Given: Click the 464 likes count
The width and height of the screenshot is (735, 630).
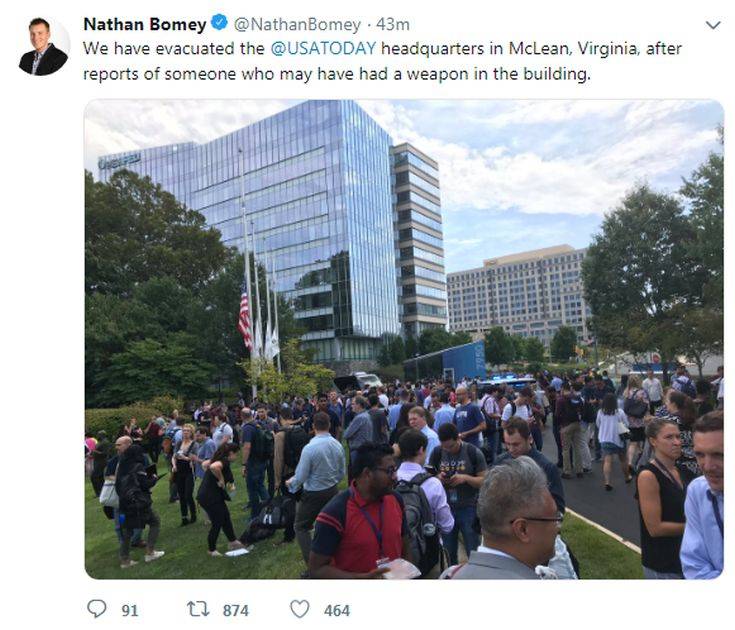Looking at the screenshot, I should pos(337,610).
